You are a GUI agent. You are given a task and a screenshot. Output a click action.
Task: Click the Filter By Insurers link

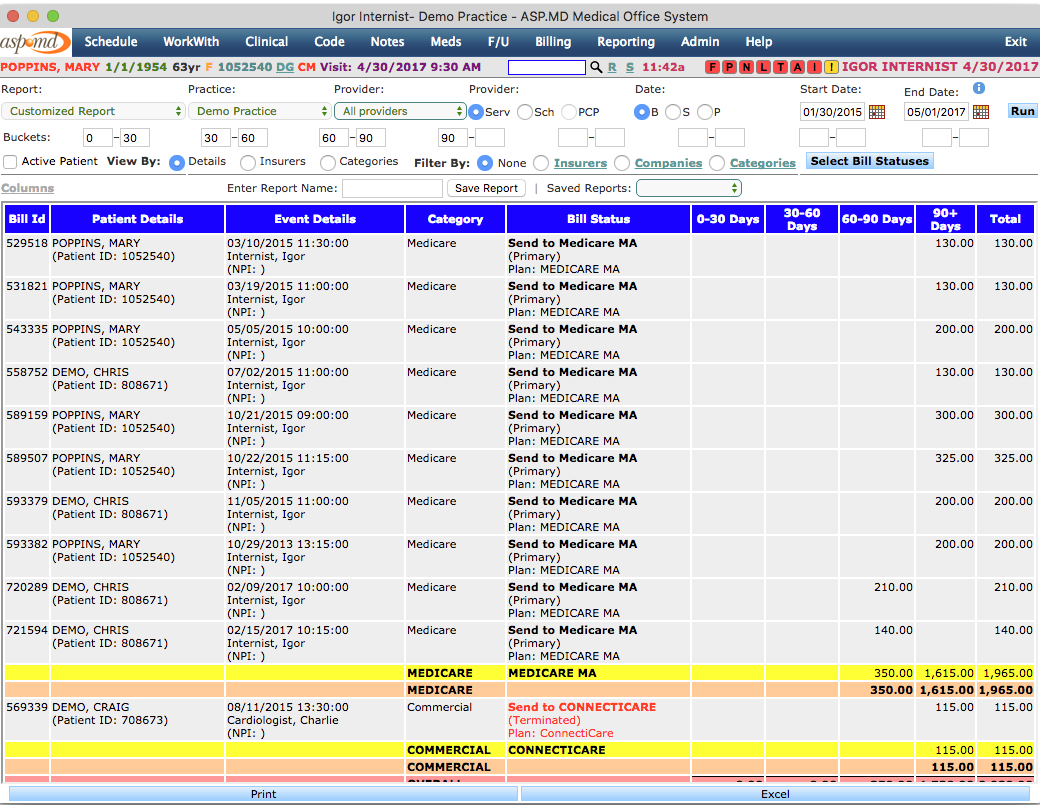[580, 163]
